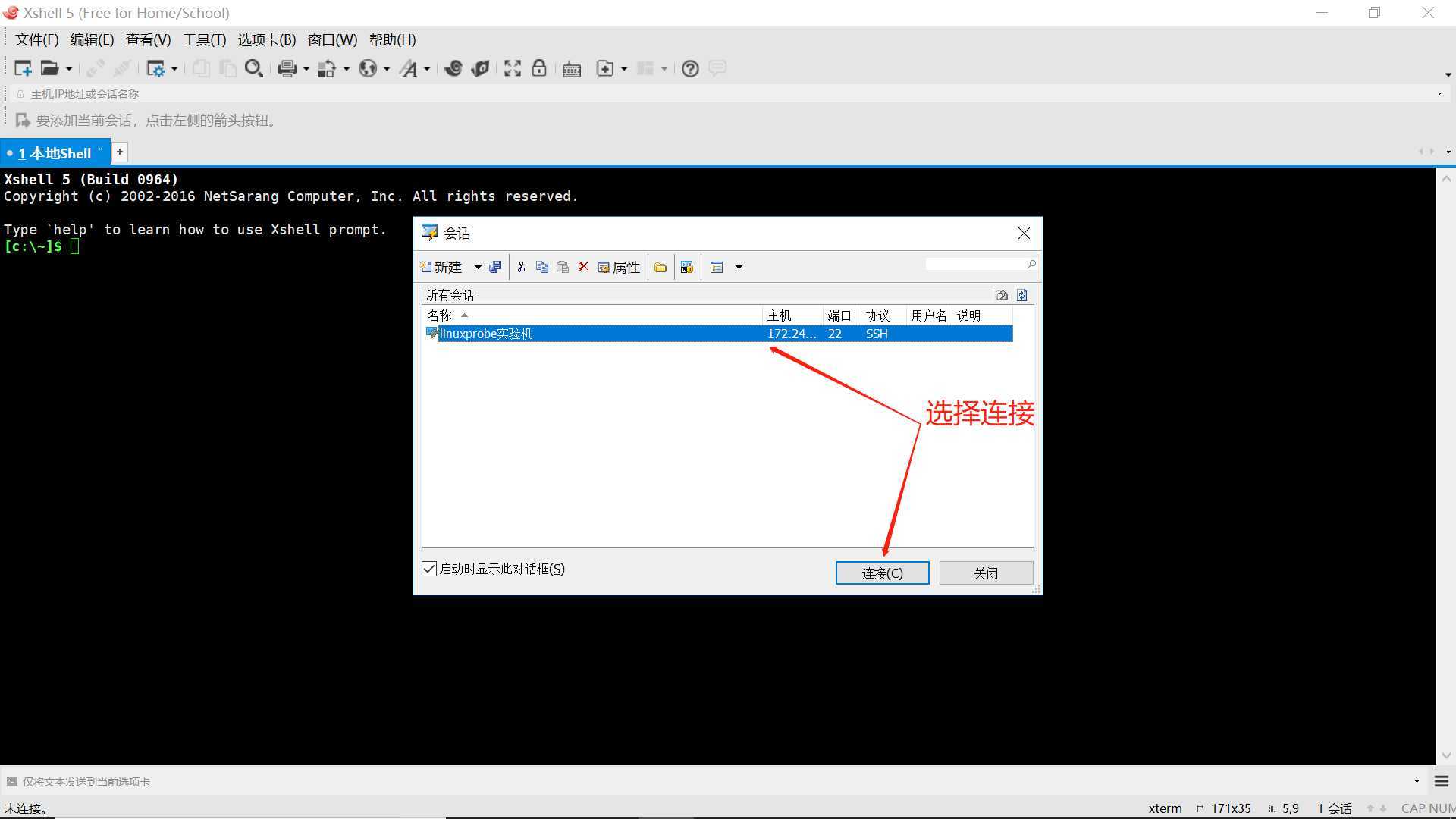Click the Find magnifier icon in toolbar
Image resolution: width=1456 pixels, height=819 pixels.
tap(254, 68)
